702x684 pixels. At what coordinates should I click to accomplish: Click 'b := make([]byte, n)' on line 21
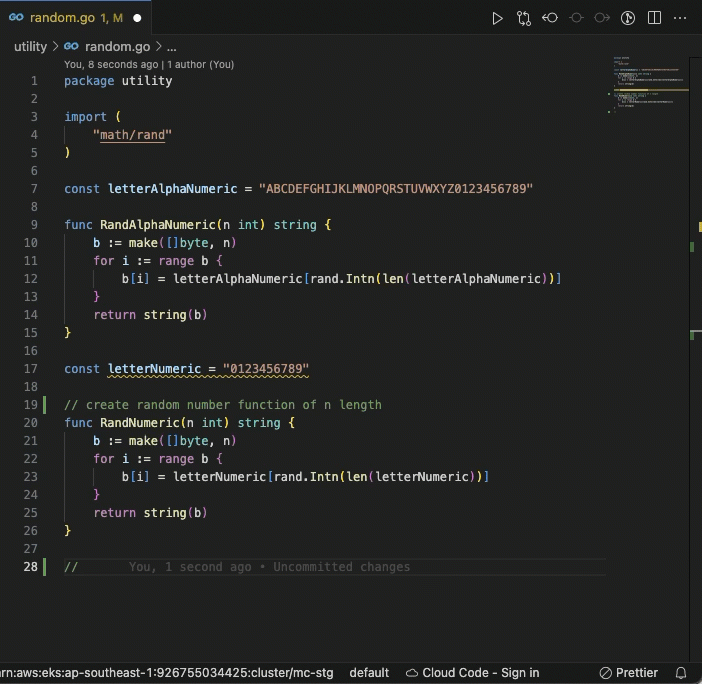point(164,440)
